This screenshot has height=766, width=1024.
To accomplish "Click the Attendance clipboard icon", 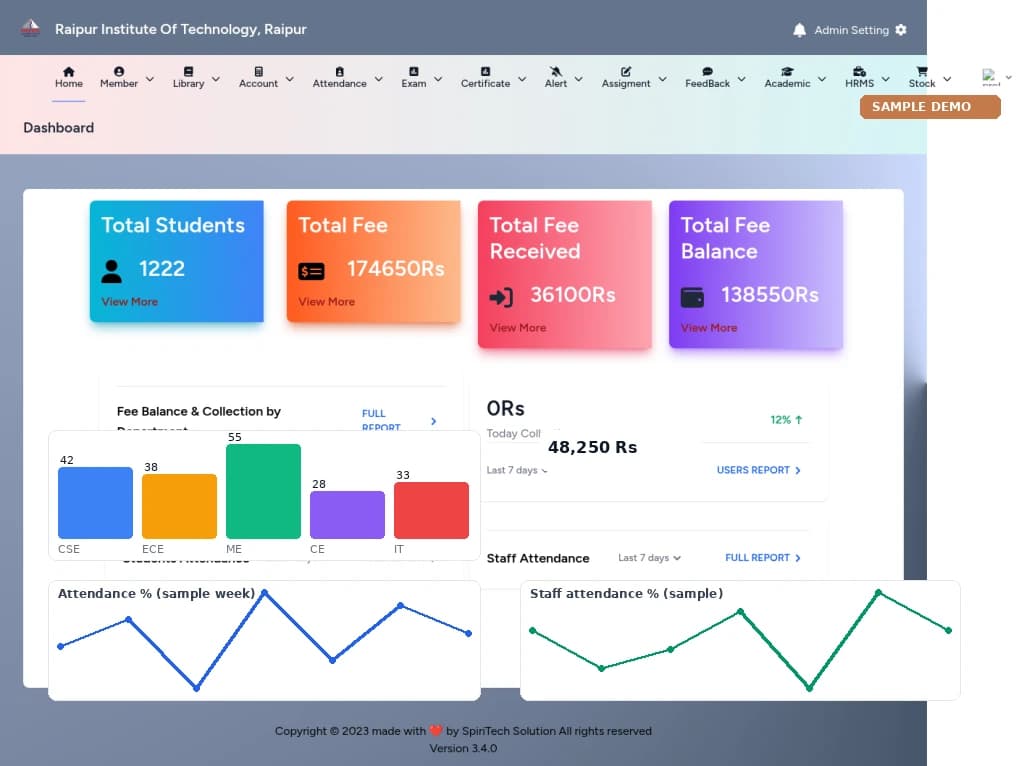I will (x=340, y=71).
